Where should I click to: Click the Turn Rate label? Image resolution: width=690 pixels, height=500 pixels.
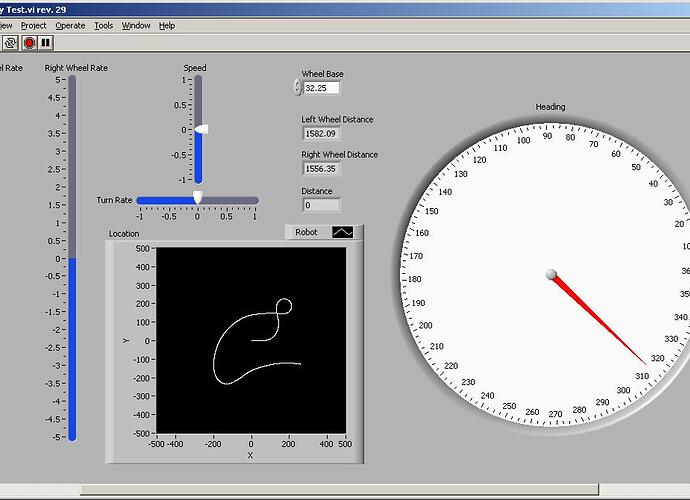coord(114,200)
